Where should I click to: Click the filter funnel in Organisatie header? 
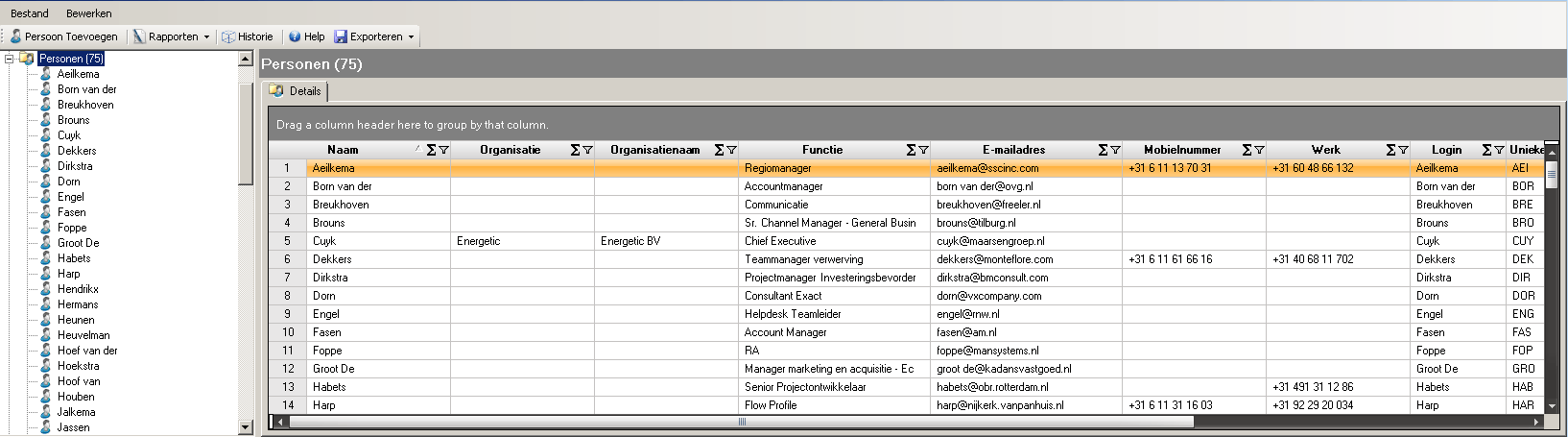pyautogui.click(x=587, y=150)
